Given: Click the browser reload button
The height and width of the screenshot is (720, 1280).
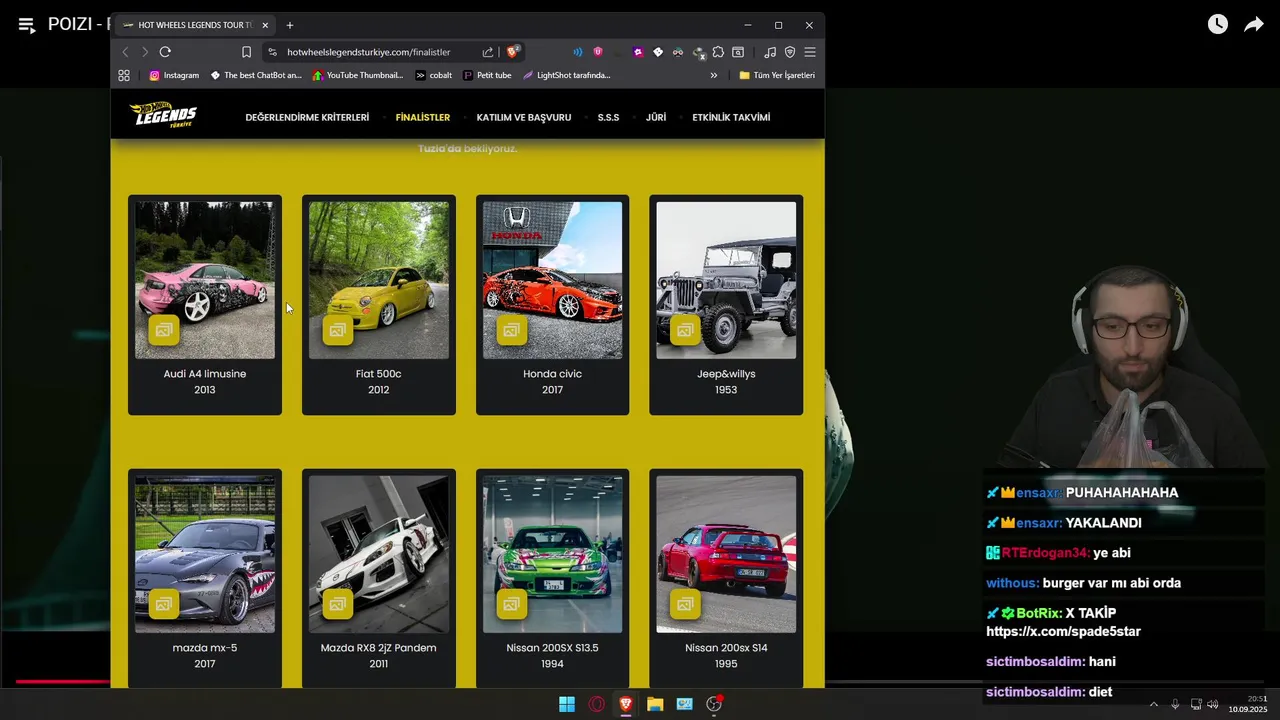Looking at the screenshot, I should (165, 52).
